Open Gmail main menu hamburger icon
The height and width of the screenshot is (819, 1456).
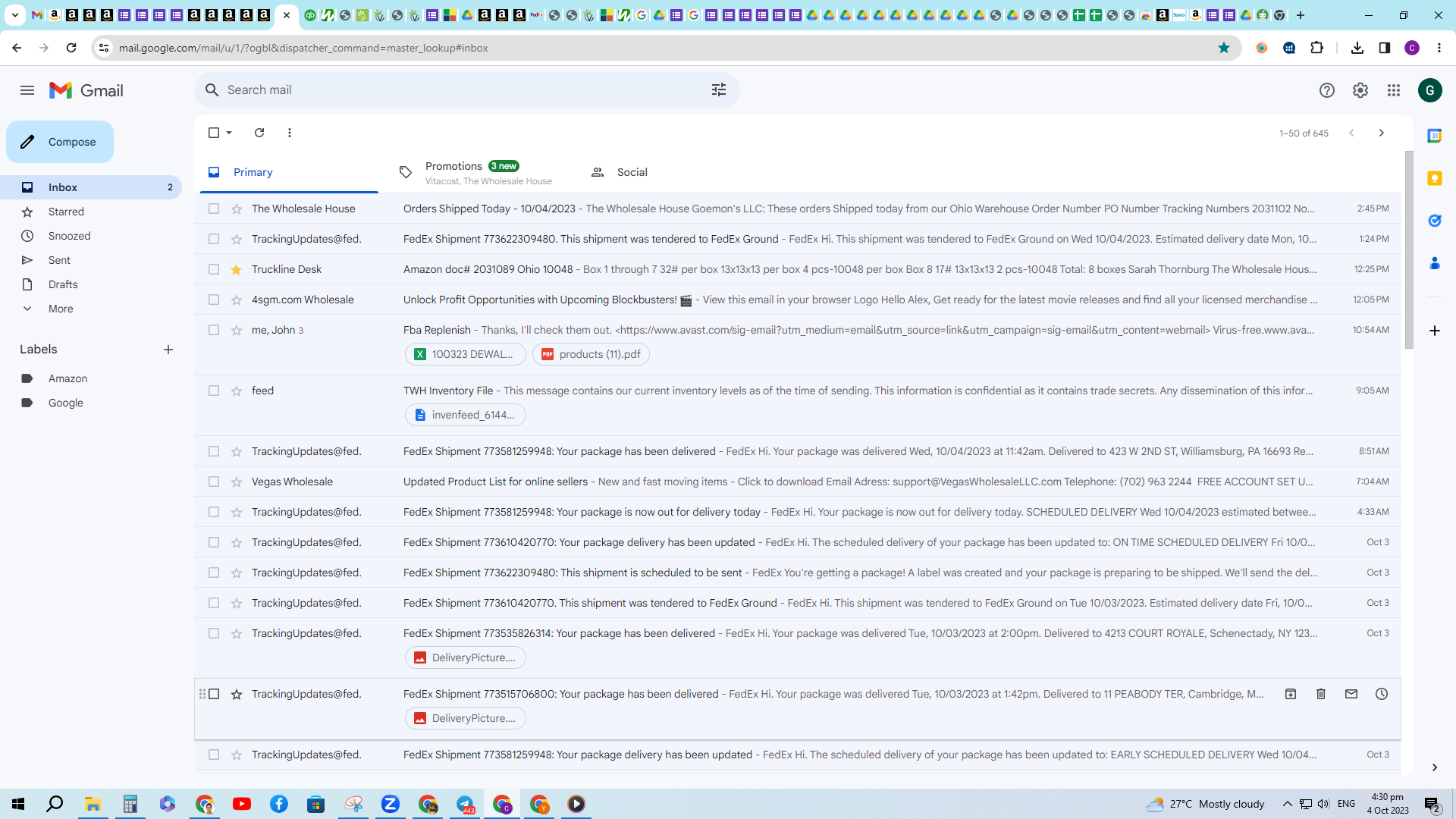27,90
